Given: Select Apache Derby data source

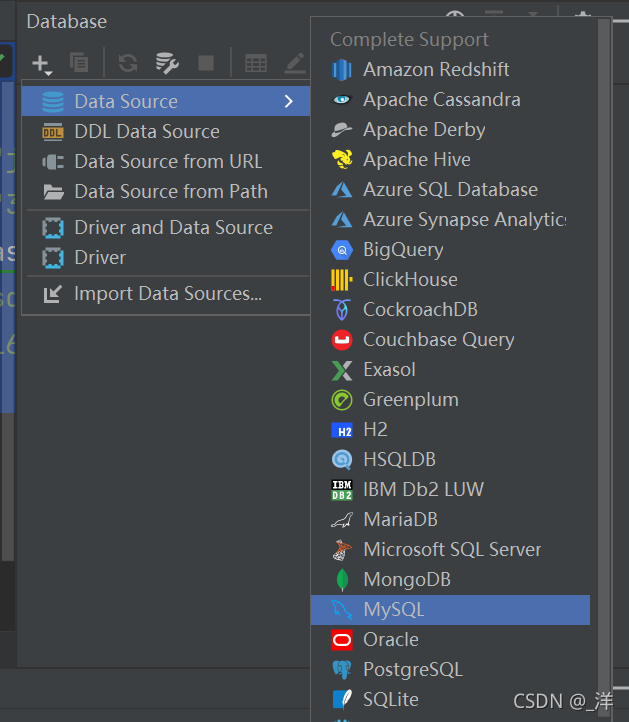Looking at the screenshot, I should coord(450,129).
